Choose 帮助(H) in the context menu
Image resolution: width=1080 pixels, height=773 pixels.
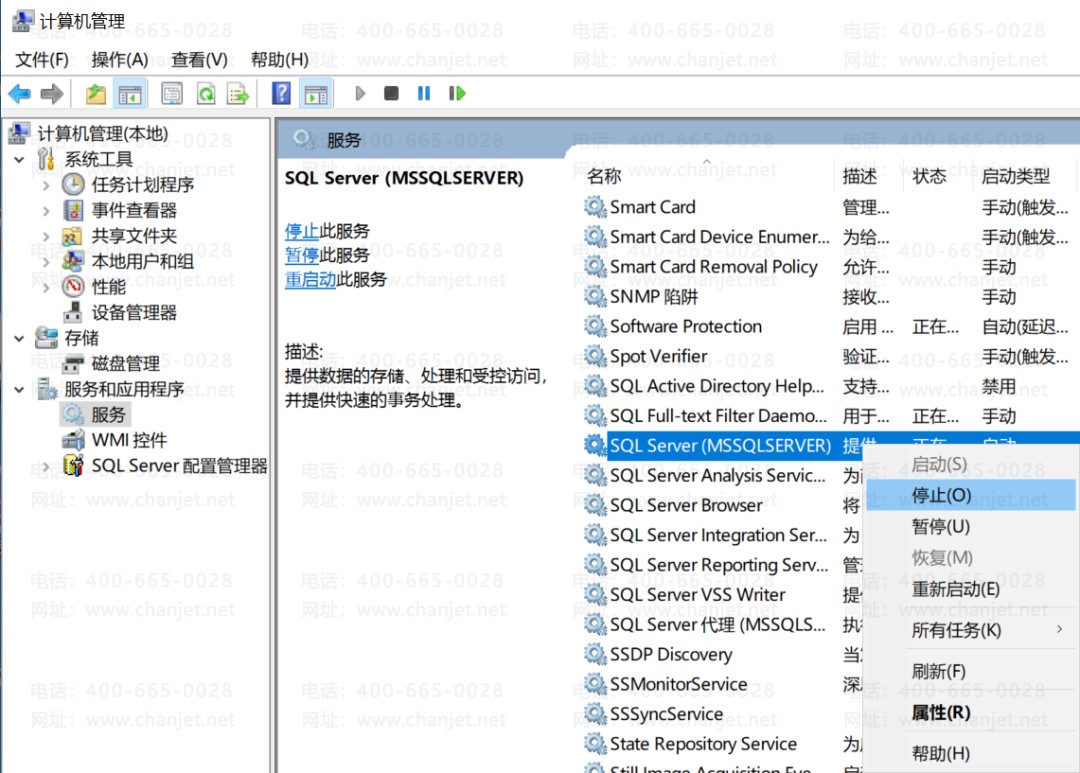970,754
